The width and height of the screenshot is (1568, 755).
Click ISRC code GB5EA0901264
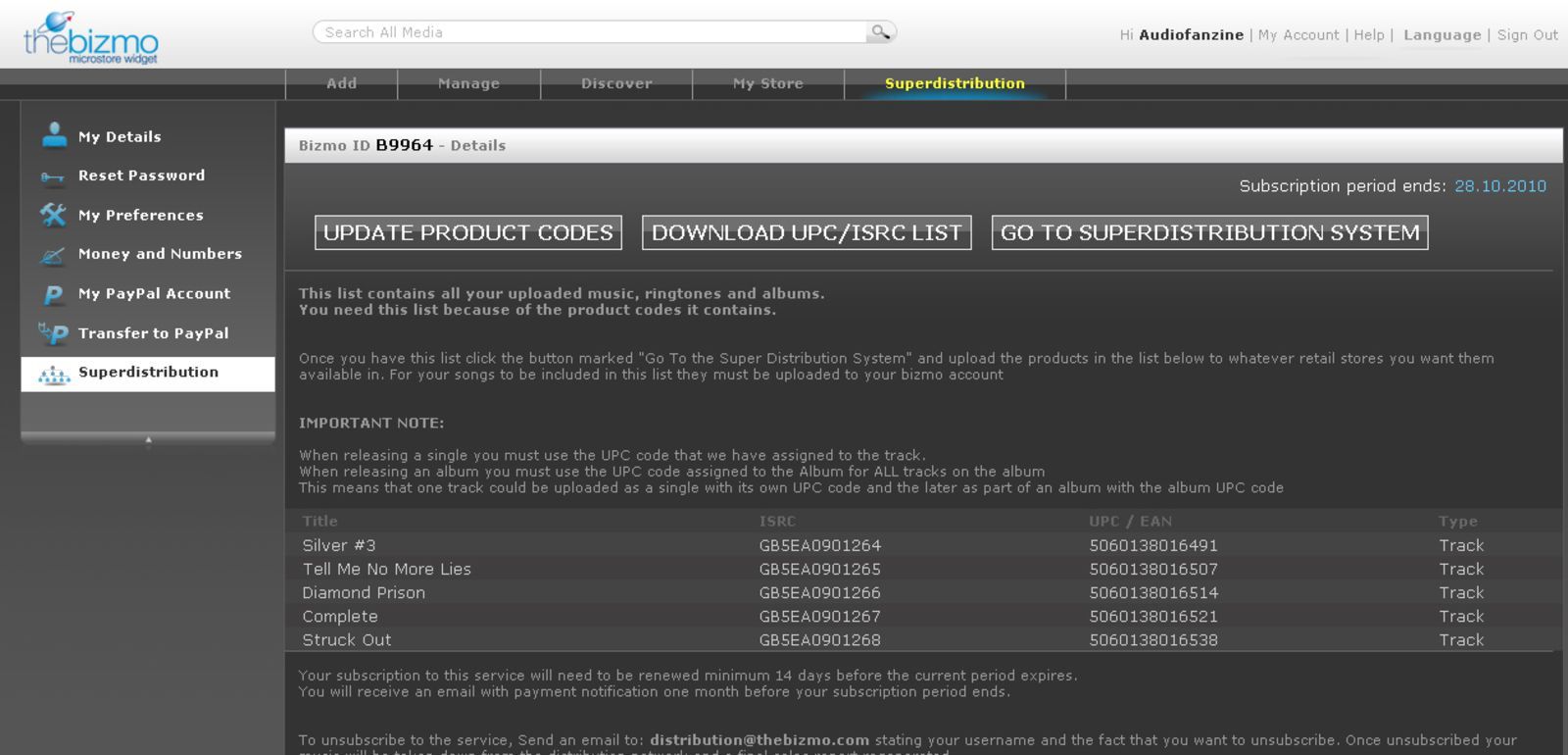coord(819,545)
